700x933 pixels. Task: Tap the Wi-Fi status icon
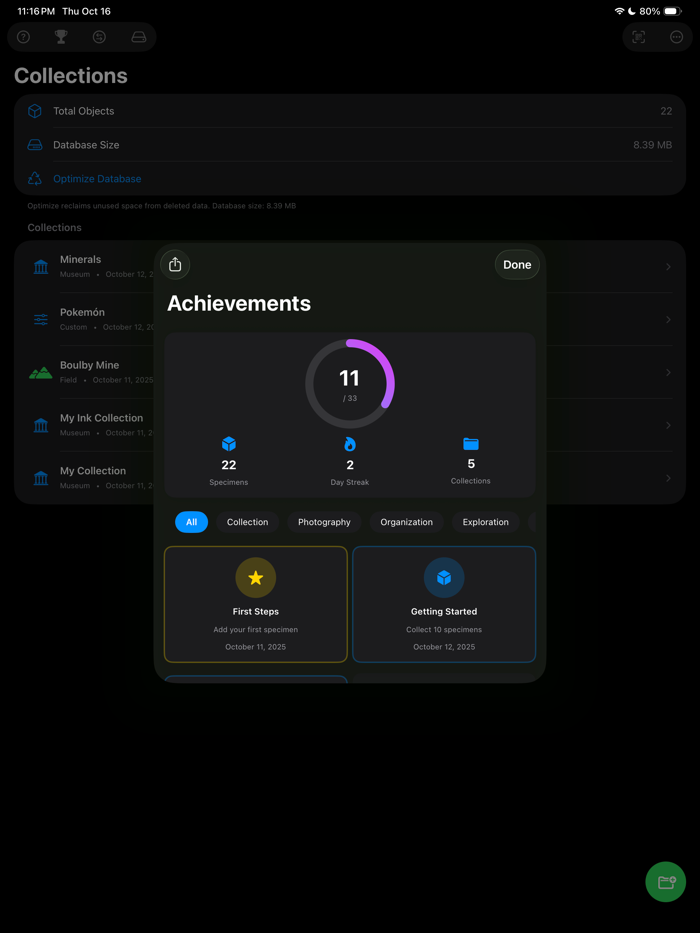pyautogui.click(x=620, y=11)
